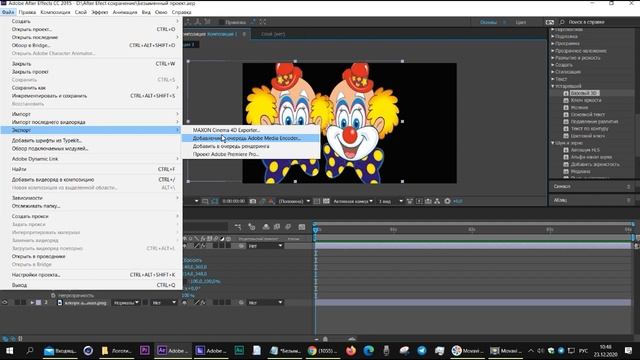Toggle draft 3D icon in timeline header
The image size is (640, 360).
[x=252, y=227]
